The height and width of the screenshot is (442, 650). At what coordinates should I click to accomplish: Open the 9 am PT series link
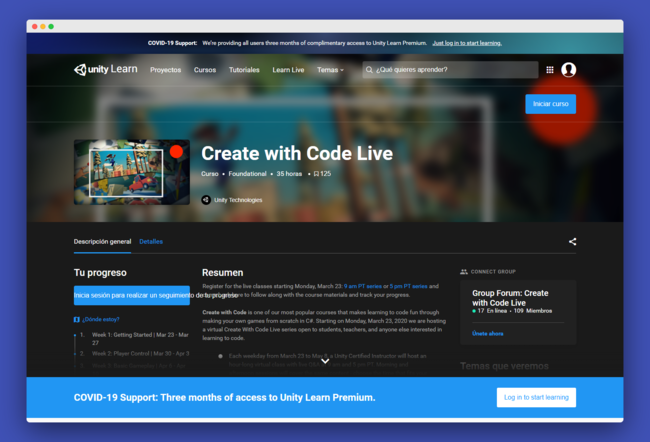(363, 286)
